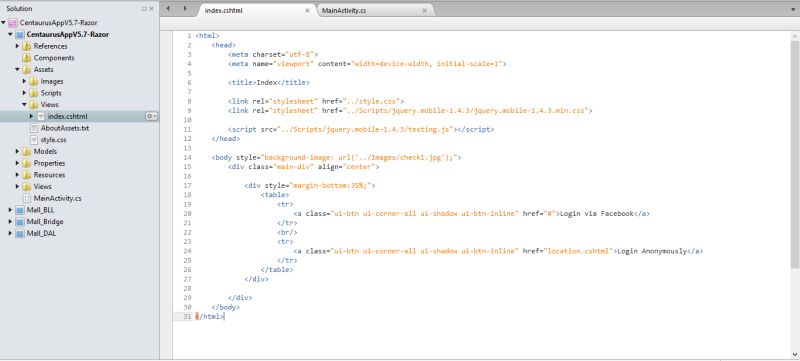Image resolution: width=800 pixels, height=361 pixels.
Task: Click the Properties folder icon
Action: coord(27,163)
